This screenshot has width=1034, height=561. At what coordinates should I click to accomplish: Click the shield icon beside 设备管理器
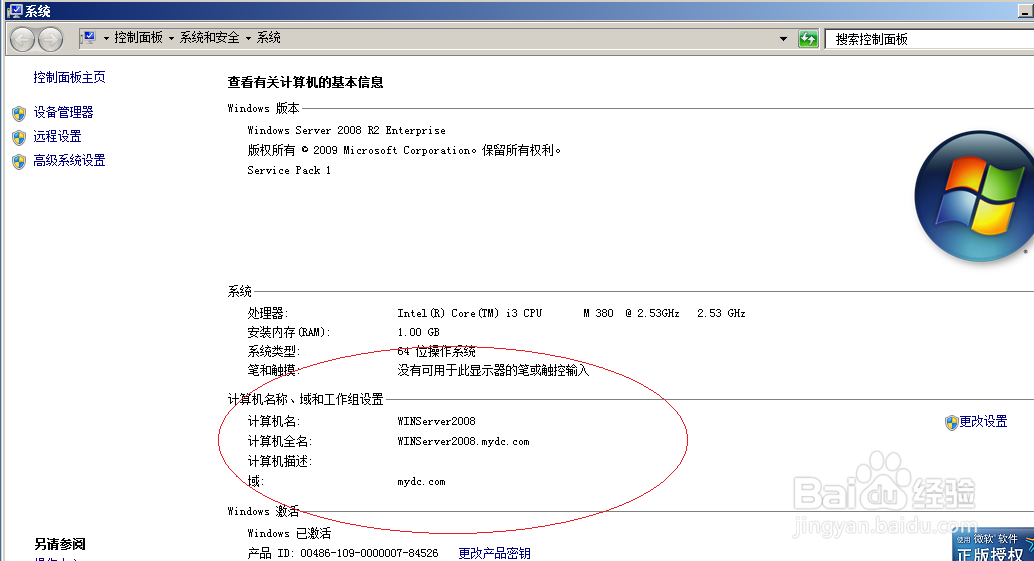19,113
